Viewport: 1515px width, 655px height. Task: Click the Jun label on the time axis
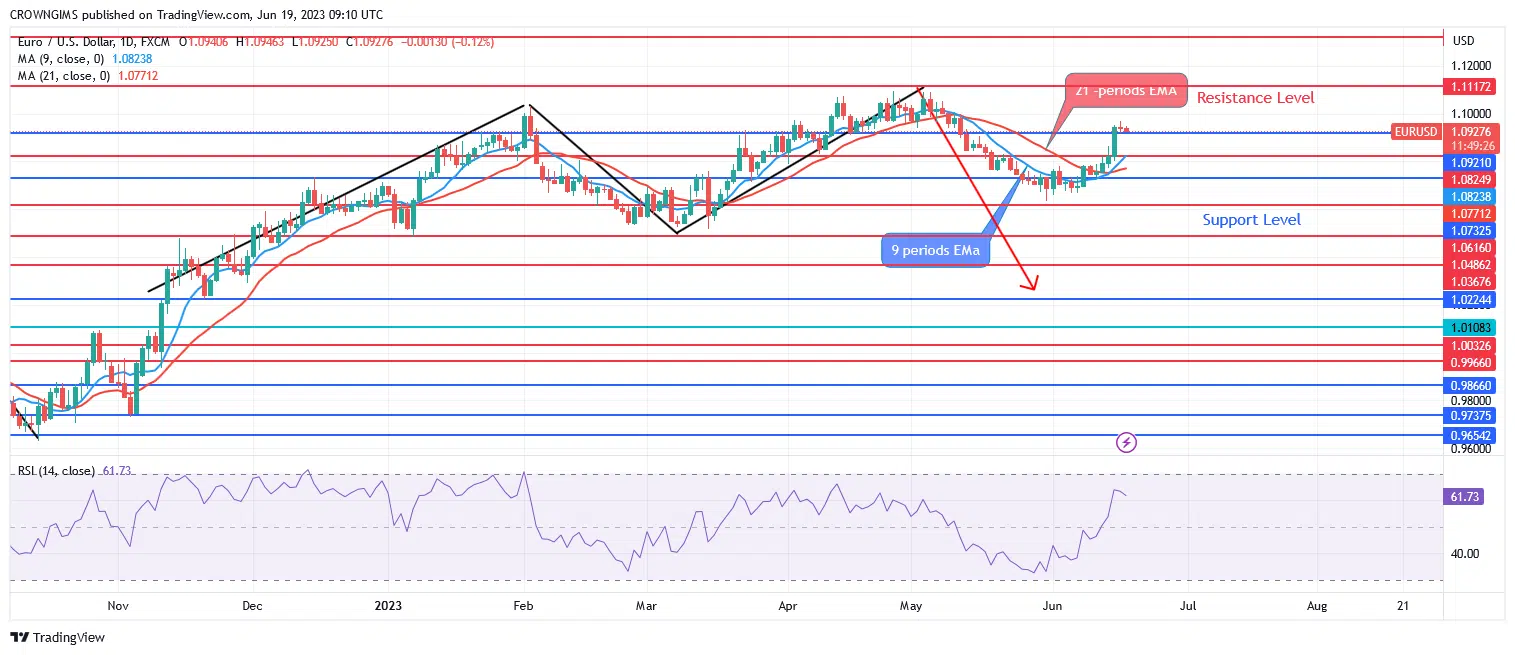[1051, 606]
